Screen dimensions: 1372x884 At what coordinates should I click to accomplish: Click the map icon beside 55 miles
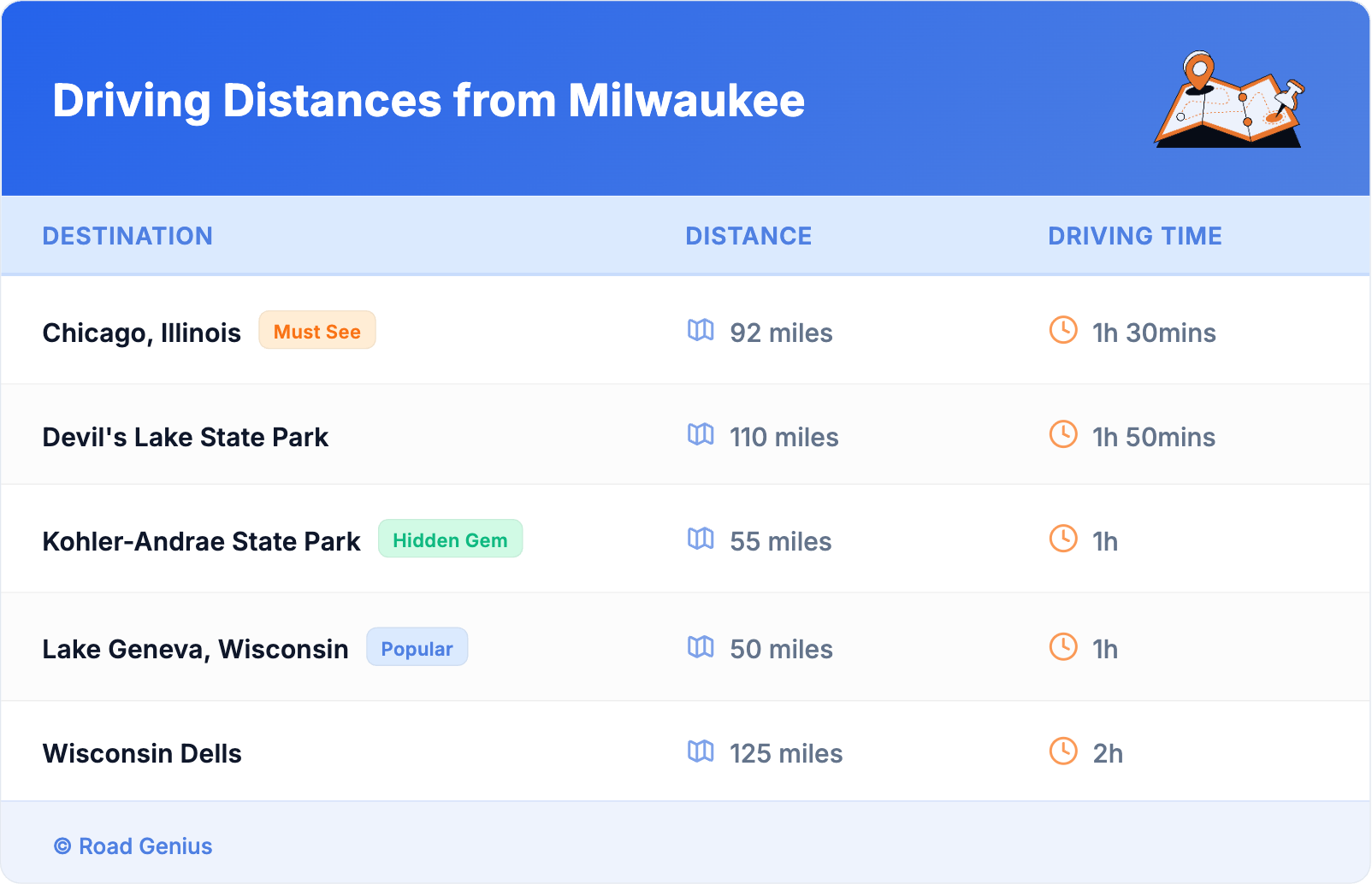pos(701,539)
